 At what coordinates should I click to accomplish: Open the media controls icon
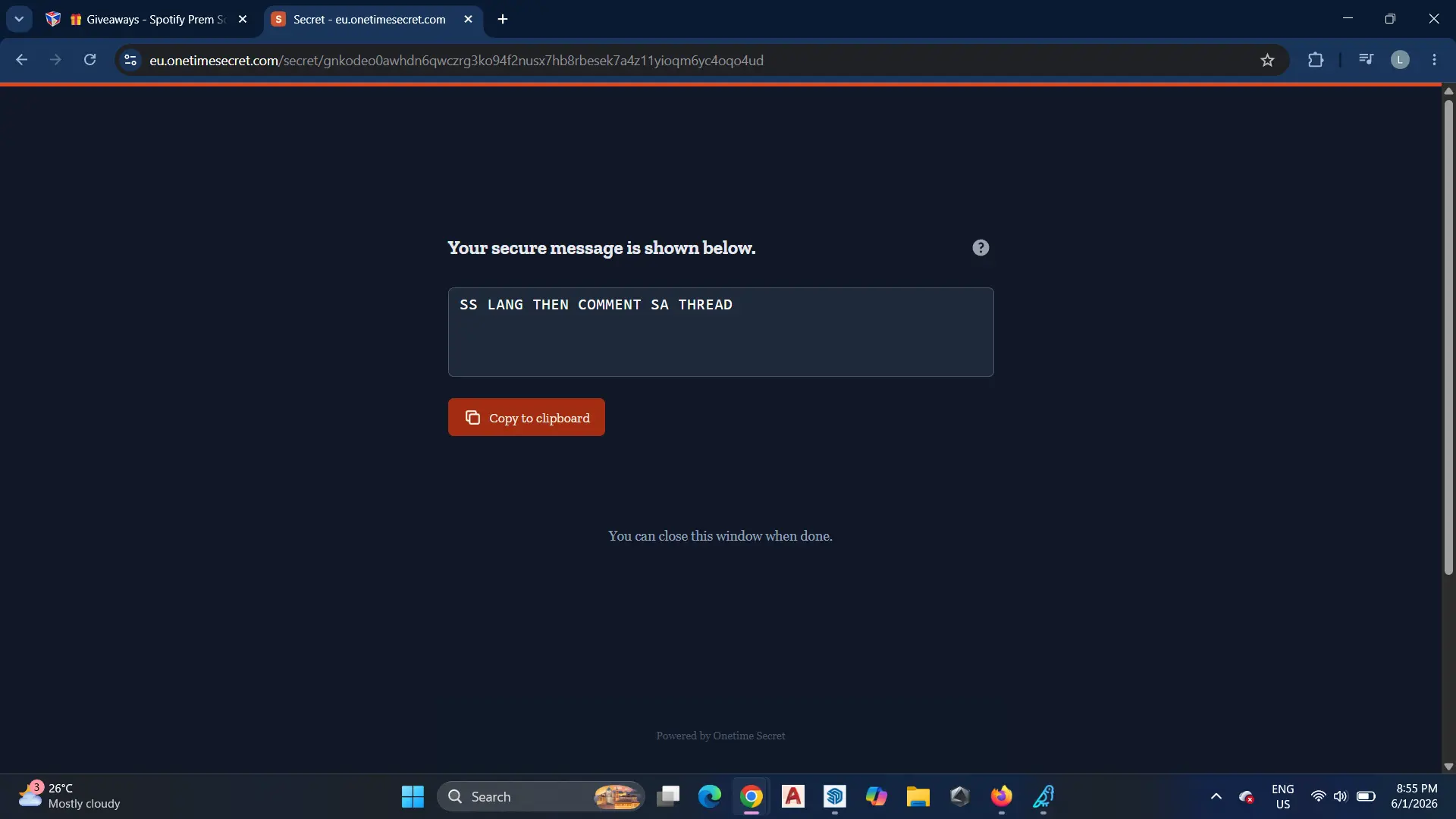pos(1366,59)
